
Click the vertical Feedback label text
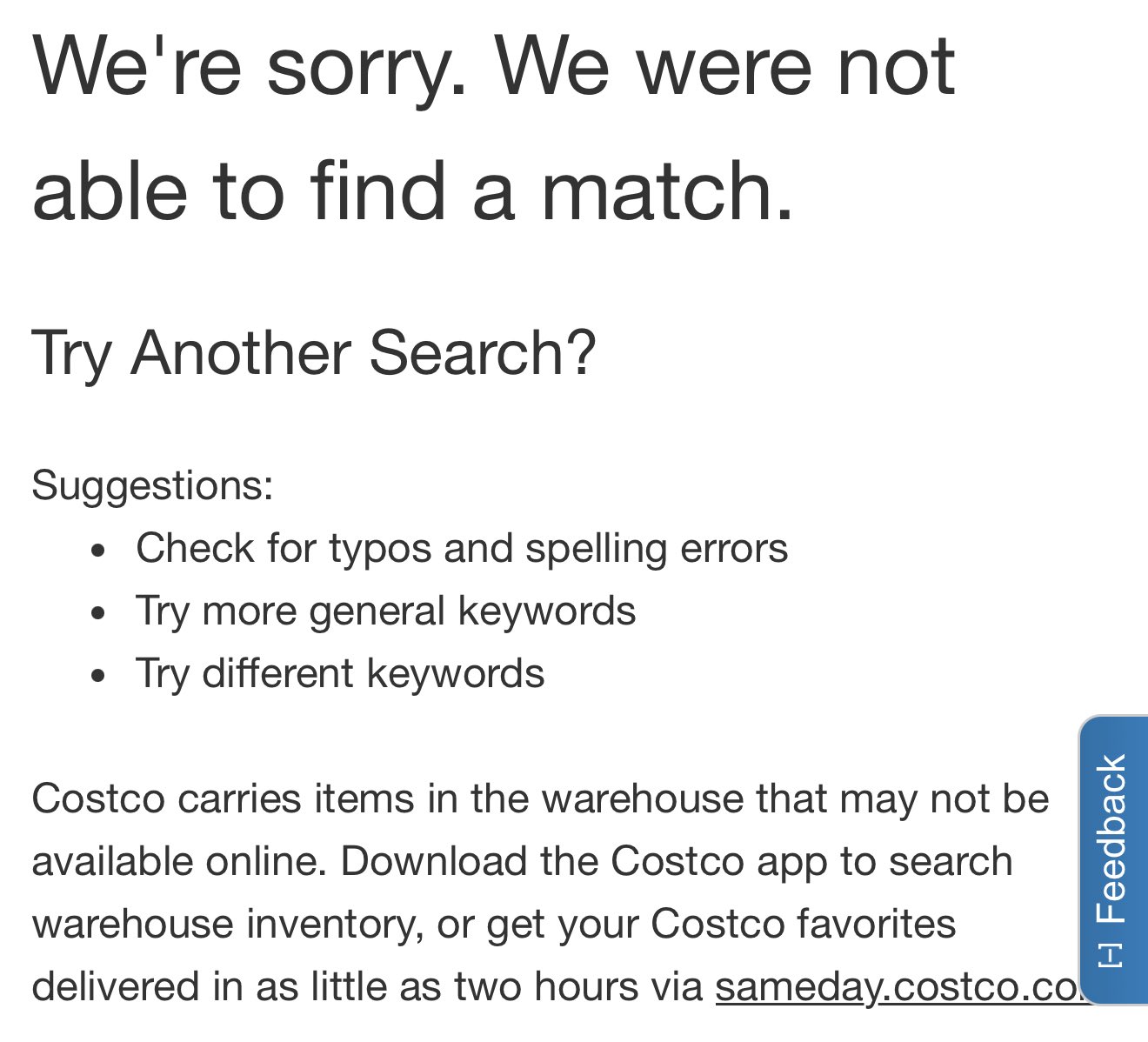1111,838
